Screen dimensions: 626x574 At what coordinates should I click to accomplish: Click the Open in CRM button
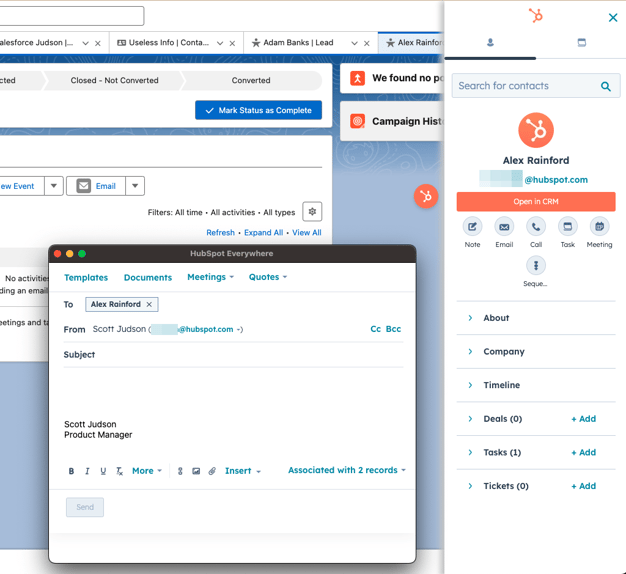[x=536, y=202]
